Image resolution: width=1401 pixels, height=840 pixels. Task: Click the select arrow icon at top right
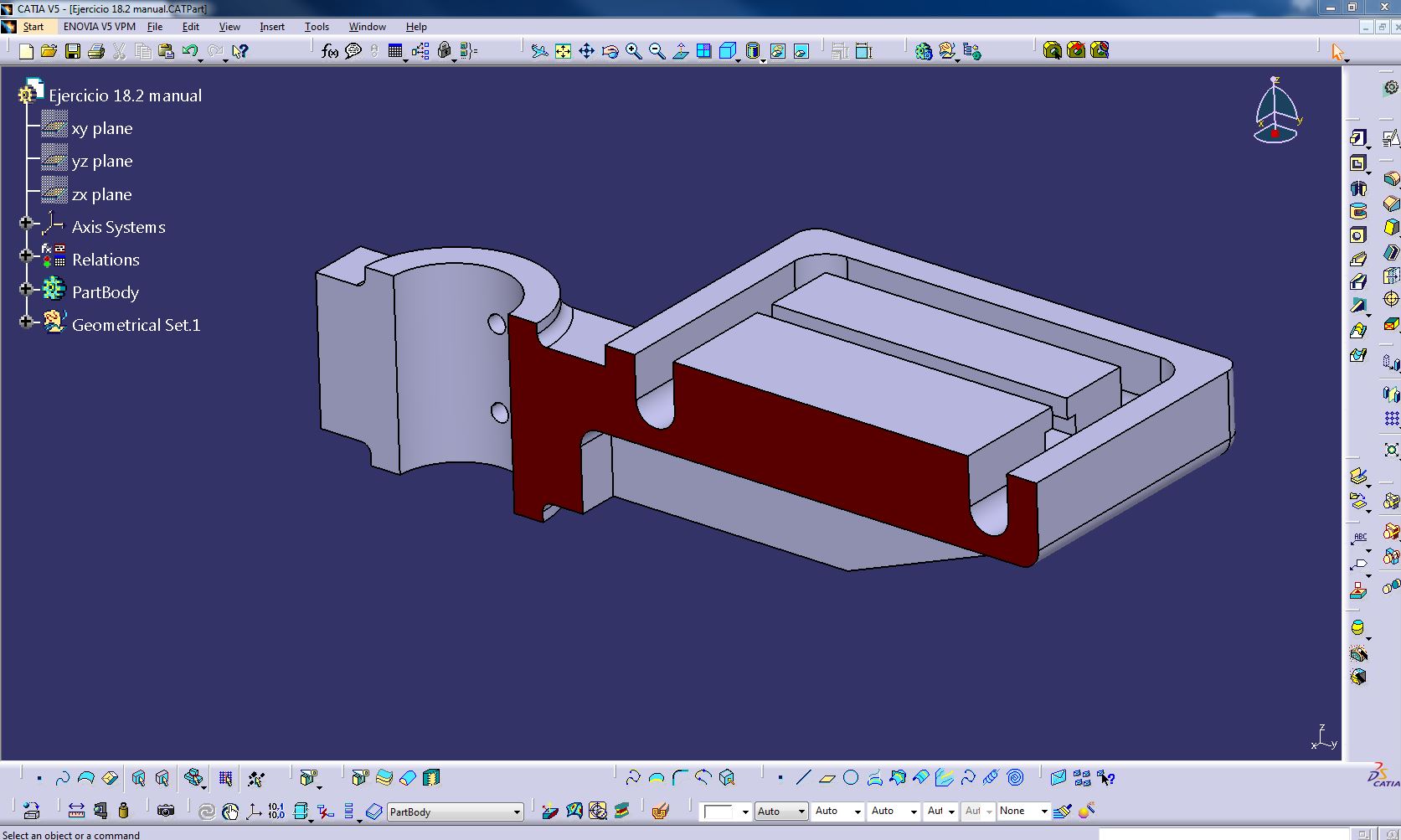(1337, 52)
